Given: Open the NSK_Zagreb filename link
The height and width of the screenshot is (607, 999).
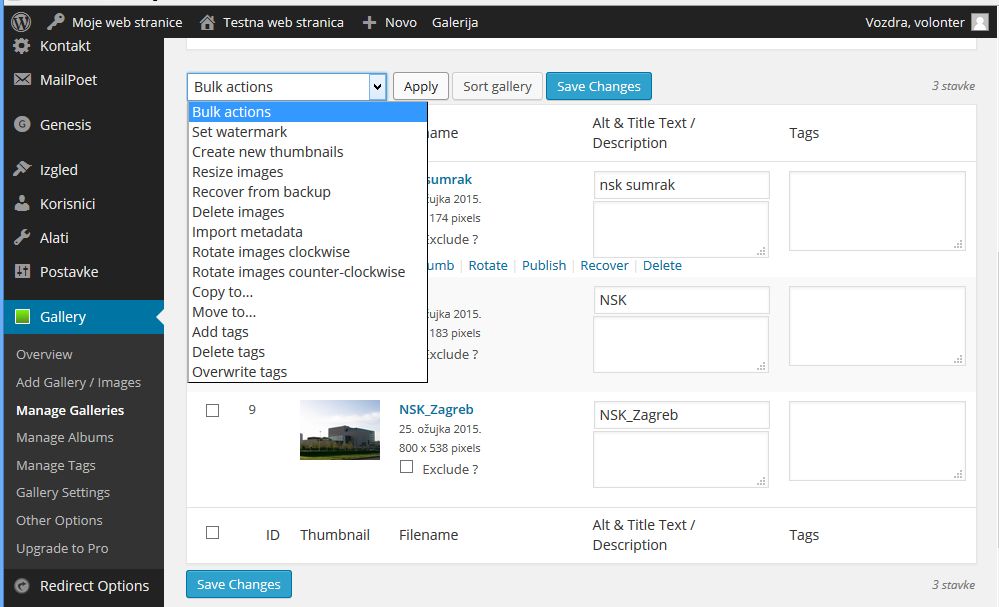Looking at the screenshot, I should [x=436, y=410].
